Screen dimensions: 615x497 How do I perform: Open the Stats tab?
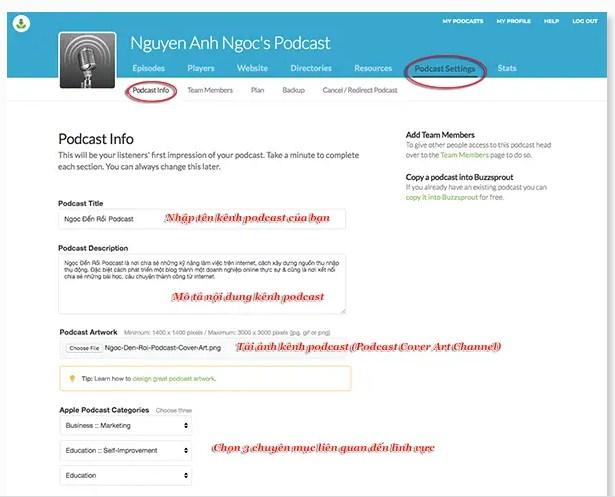click(507, 69)
